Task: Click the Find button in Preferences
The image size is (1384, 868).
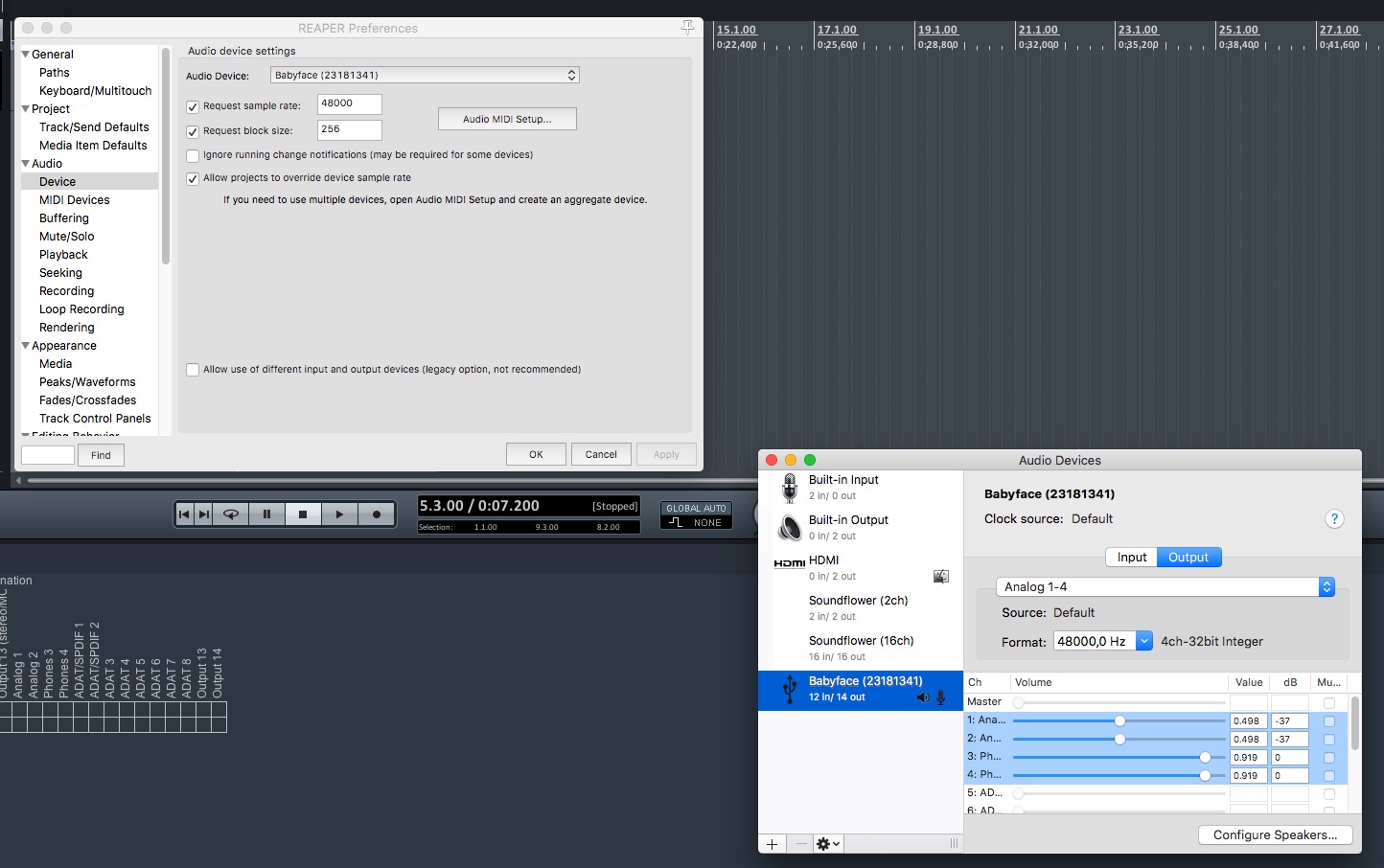Action: pos(101,455)
